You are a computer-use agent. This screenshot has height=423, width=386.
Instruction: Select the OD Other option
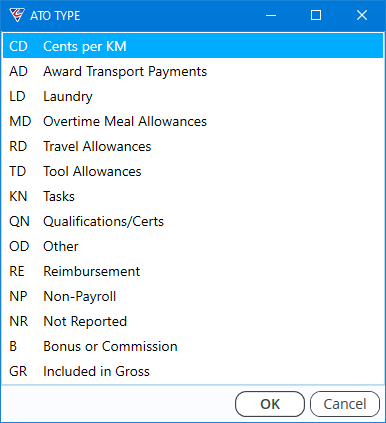[193, 246]
